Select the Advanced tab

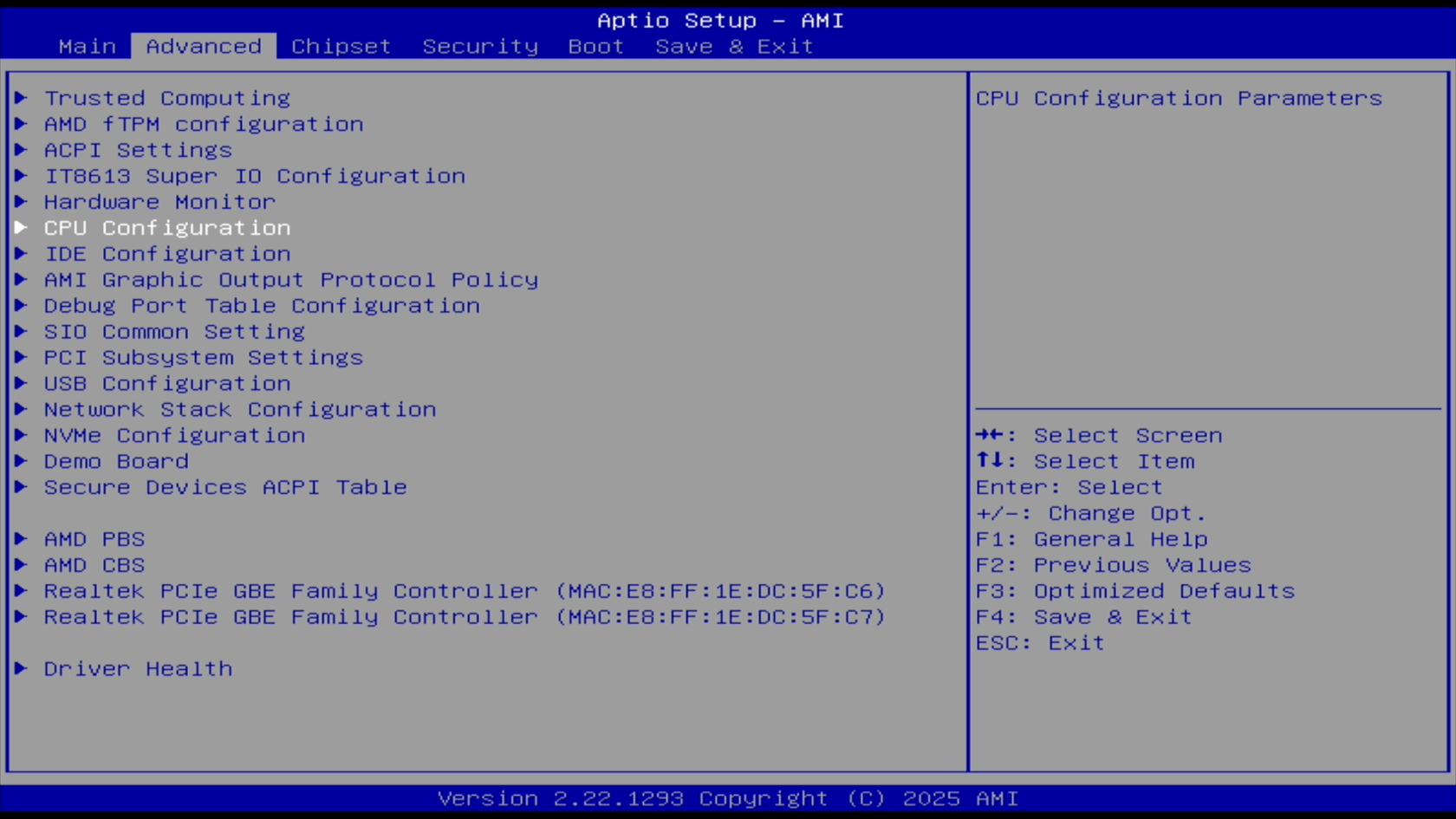click(204, 46)
